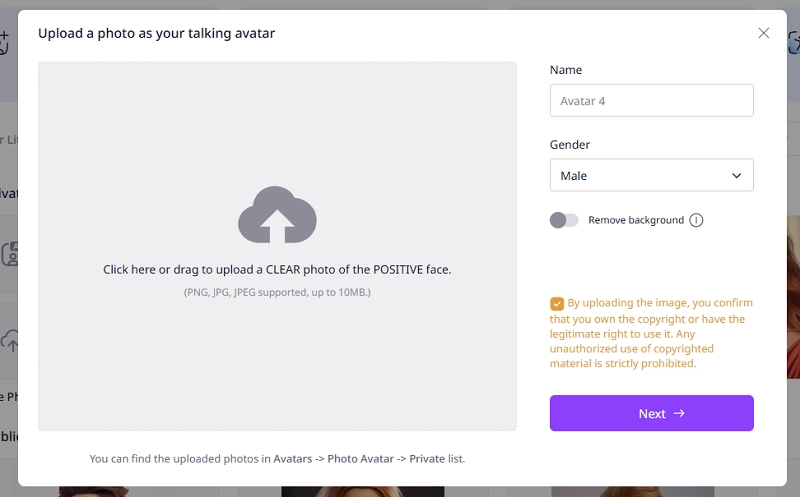Click the add avatar icon behind dialog's top-left
The height and width of the screenshot is (497, 800).
5,42
